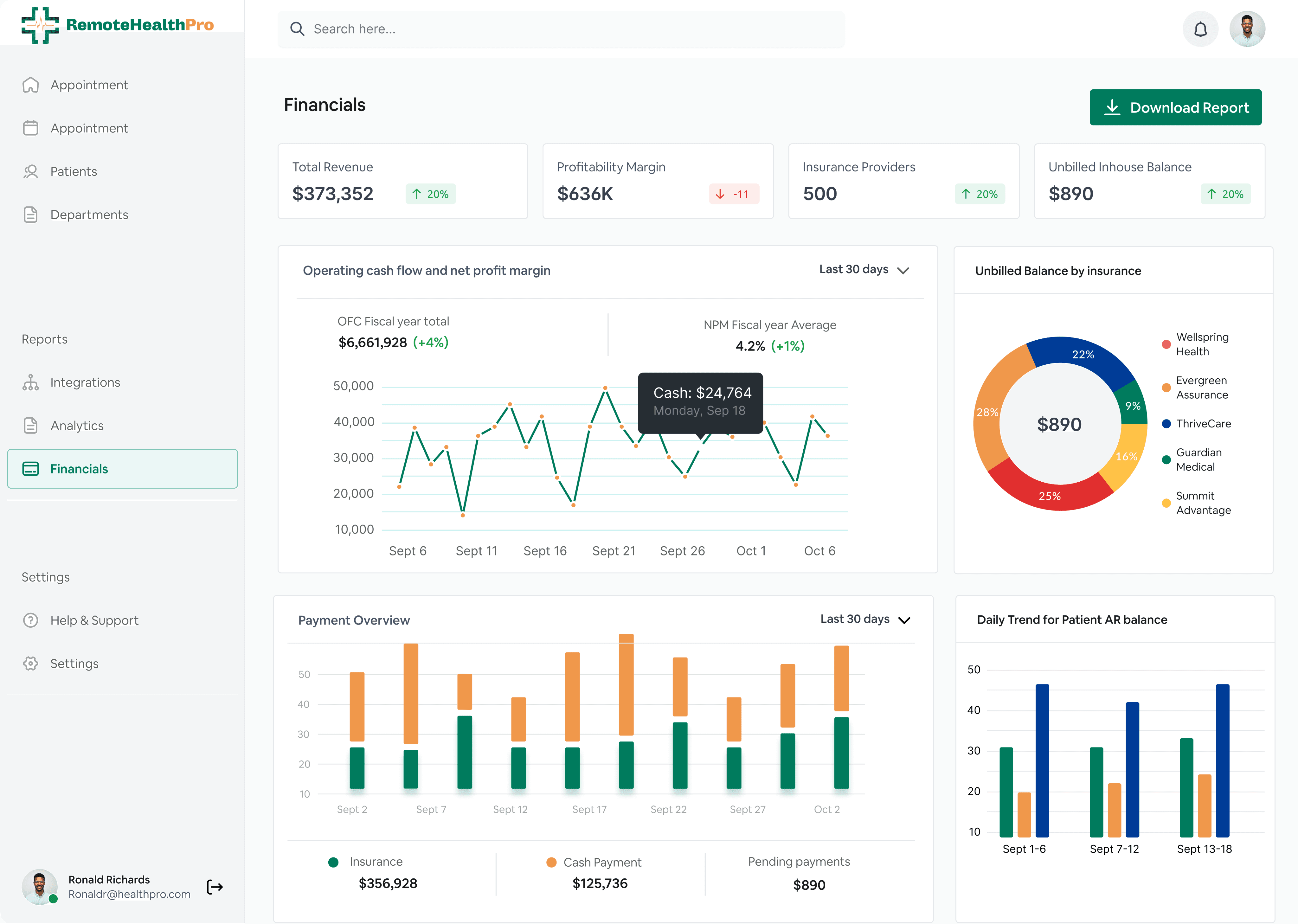Click the download arrow icon in Download Report

(x=1112, y=107)
